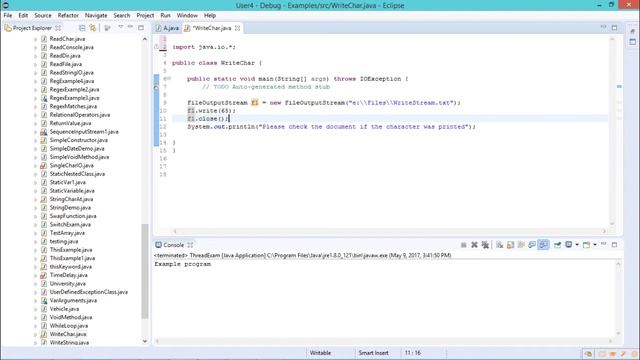Maximize the editor area
Screen dimensions: 640x360
click(x=614, y=28)
